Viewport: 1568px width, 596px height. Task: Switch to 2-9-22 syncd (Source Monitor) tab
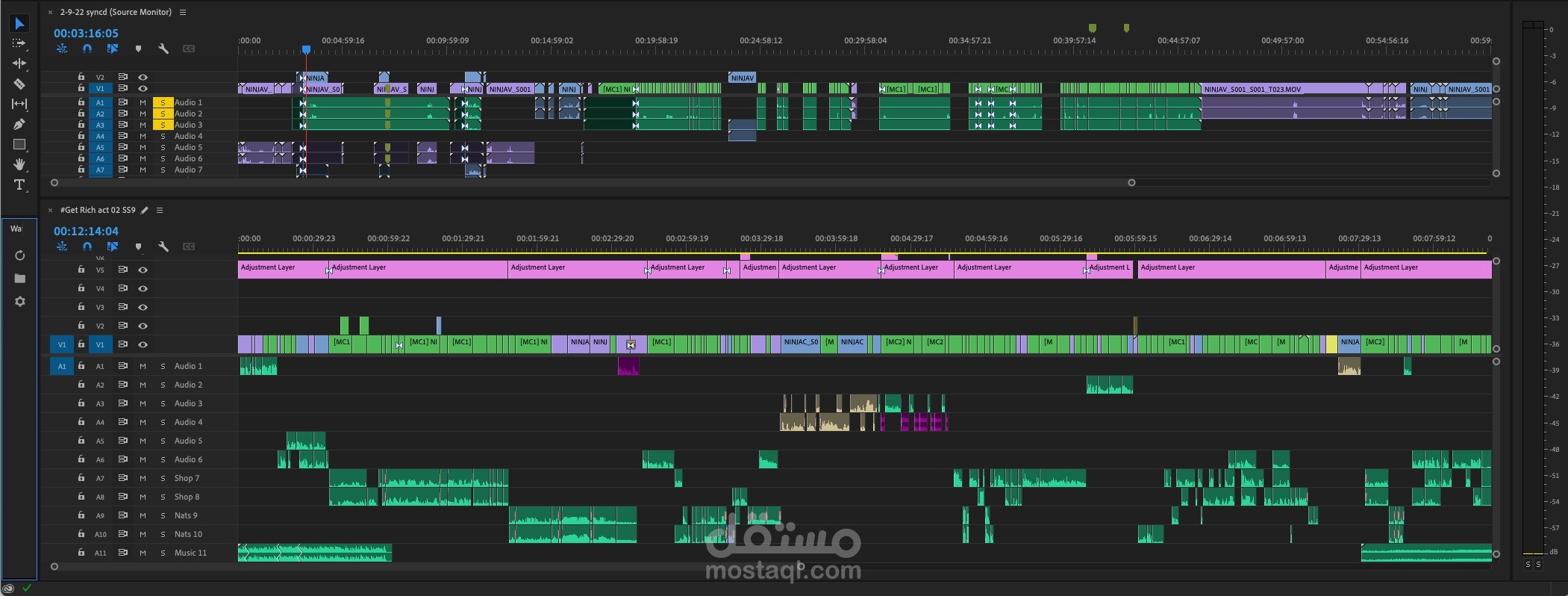tap(116, 12)
